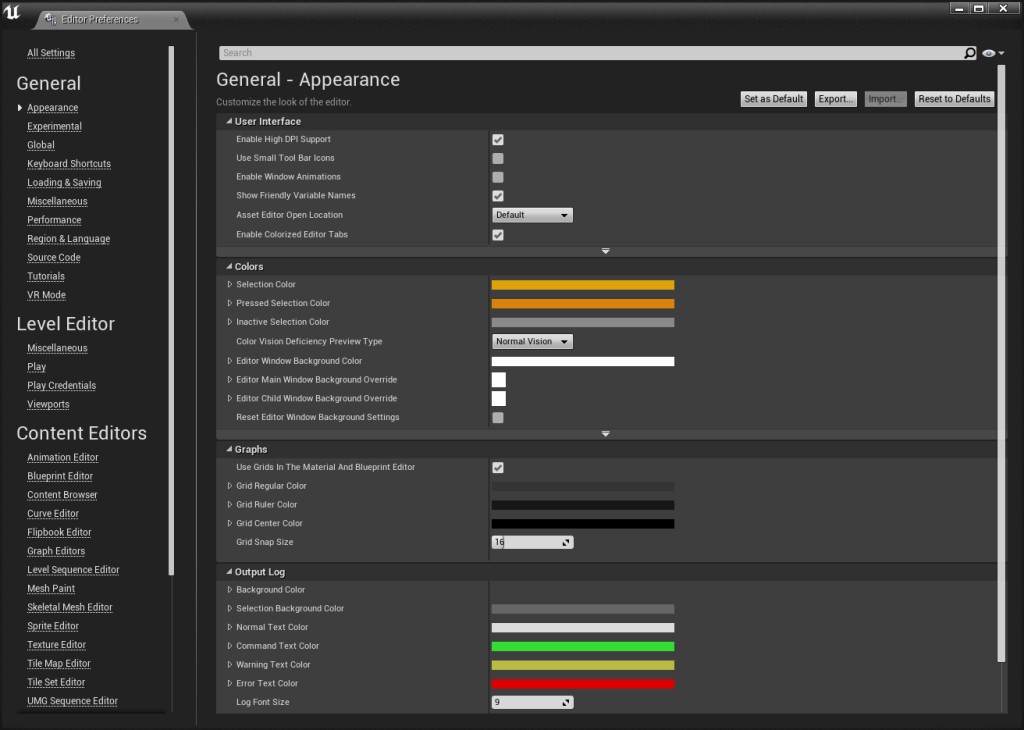1024x730 pixels.
Task: Open Content Browser settings
Action: 62,495
